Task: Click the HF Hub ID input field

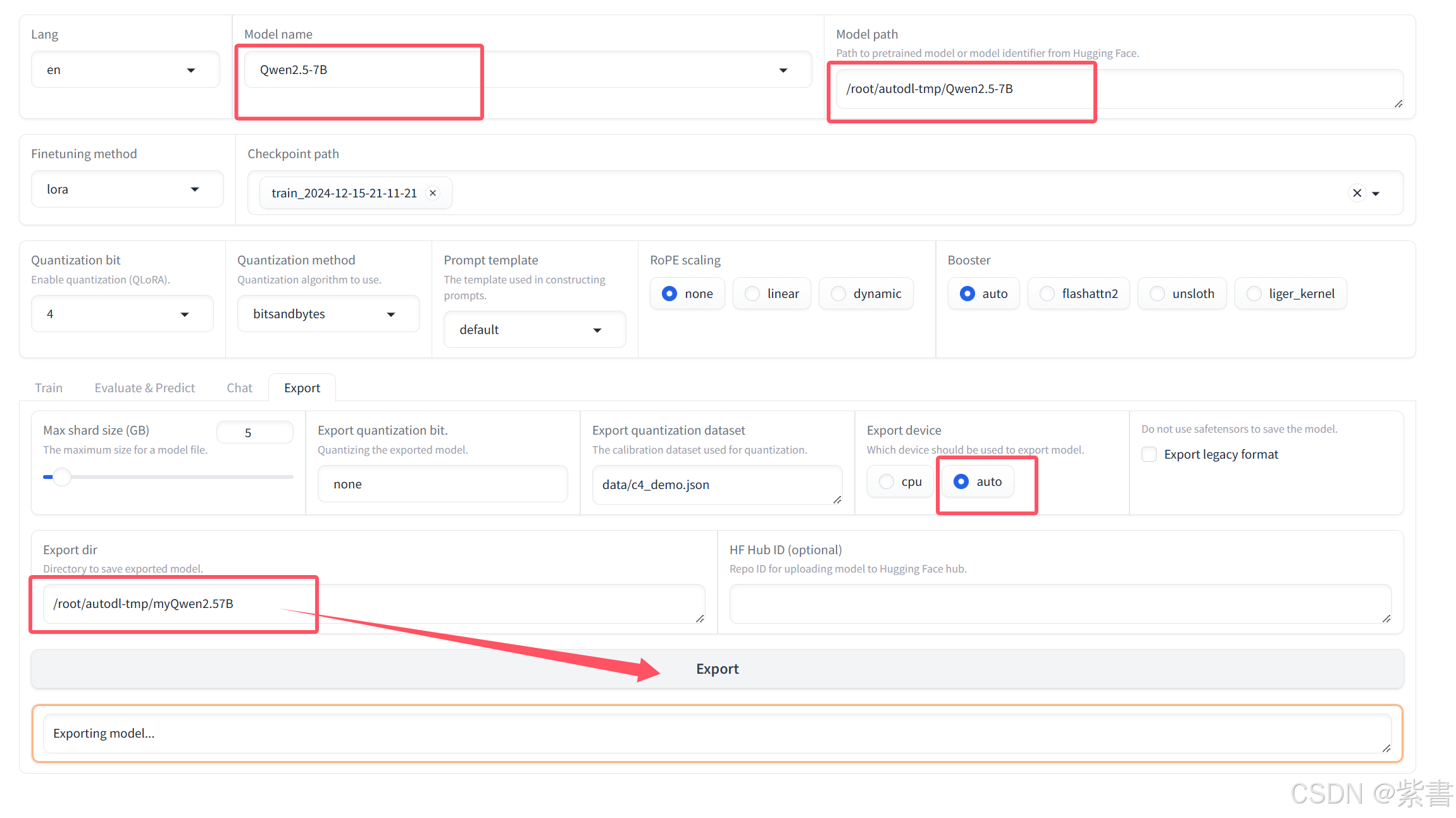Action: [x=1059, y=604]
